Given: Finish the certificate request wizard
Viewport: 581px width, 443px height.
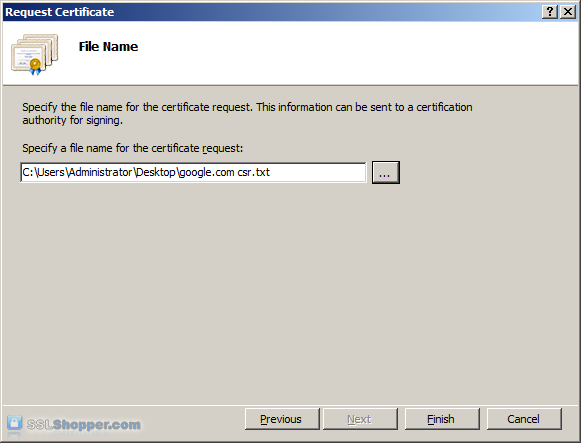Looking at the screenshot, I should 442,419.
